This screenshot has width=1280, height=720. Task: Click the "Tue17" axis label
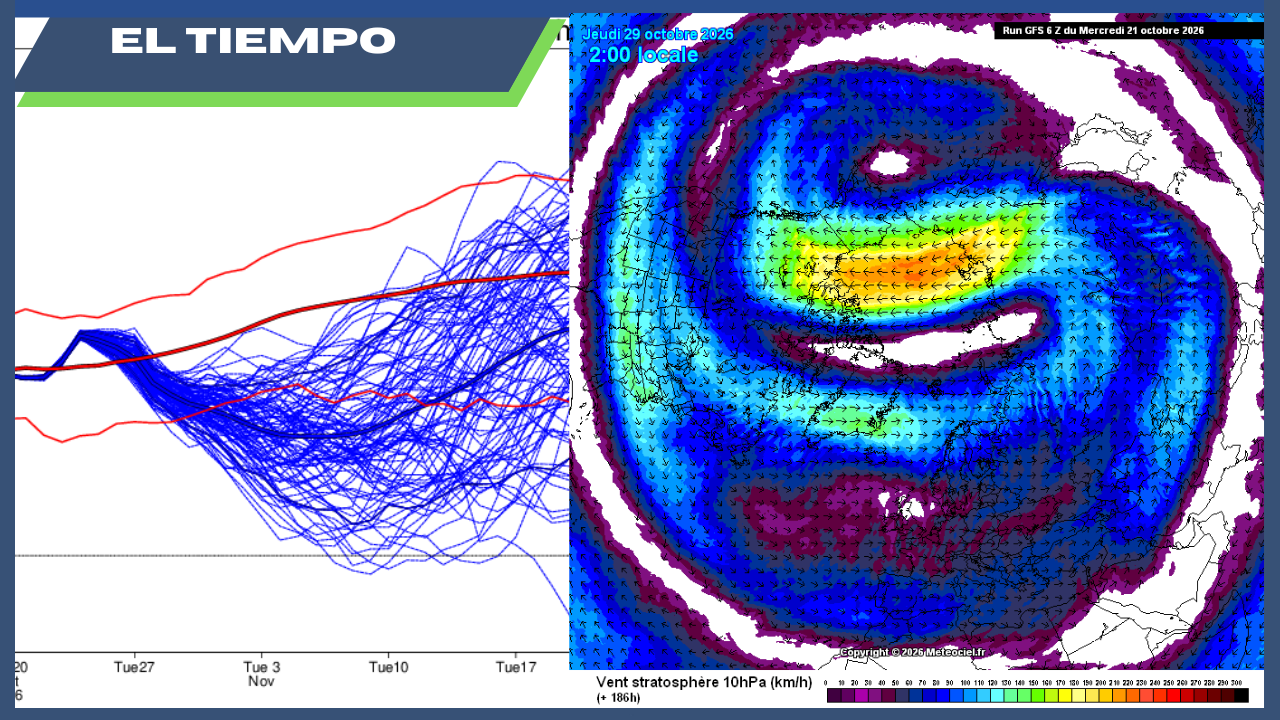[517, 667]
